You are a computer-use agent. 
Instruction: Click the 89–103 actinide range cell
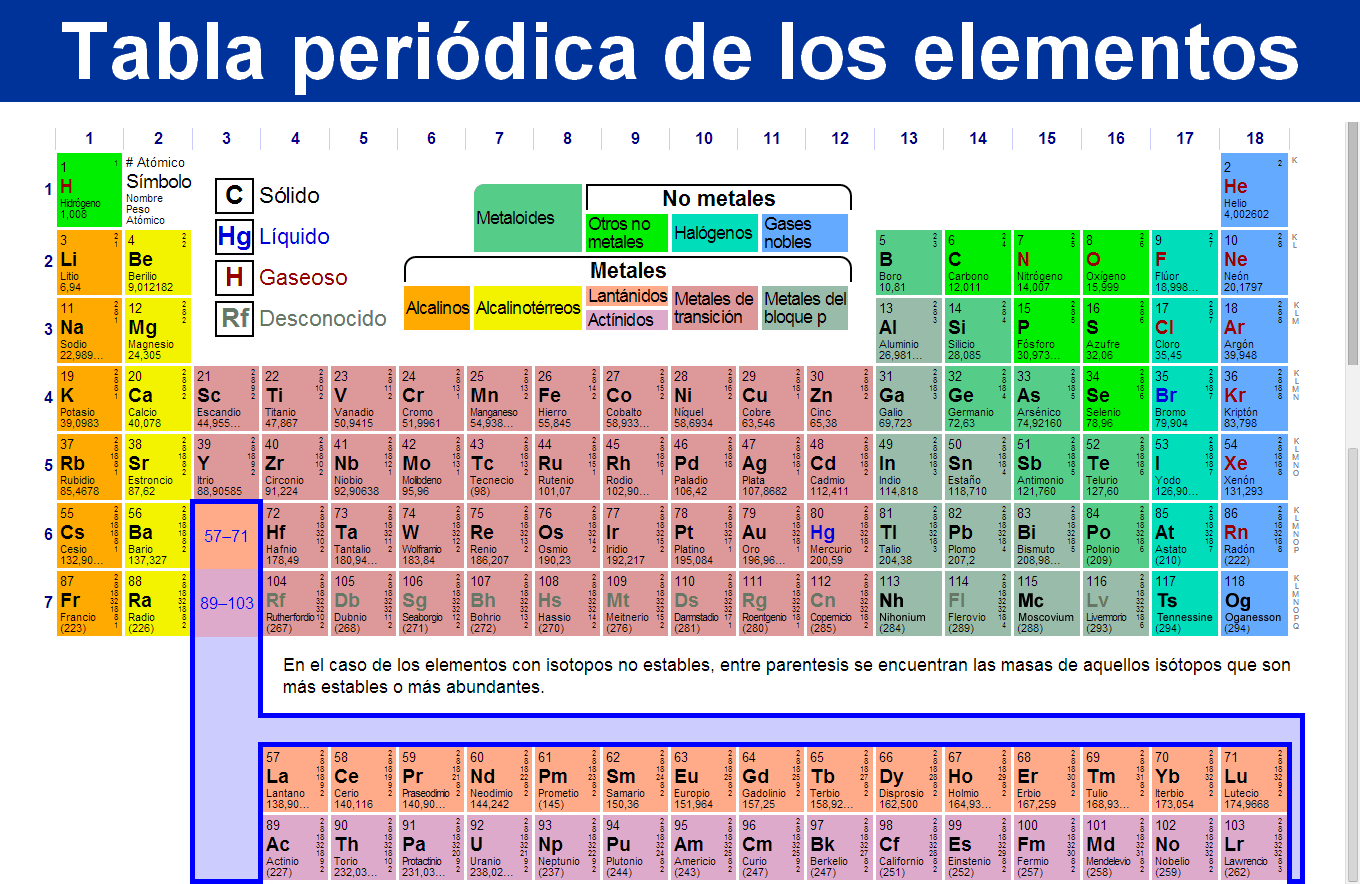[x=225, y=603]
